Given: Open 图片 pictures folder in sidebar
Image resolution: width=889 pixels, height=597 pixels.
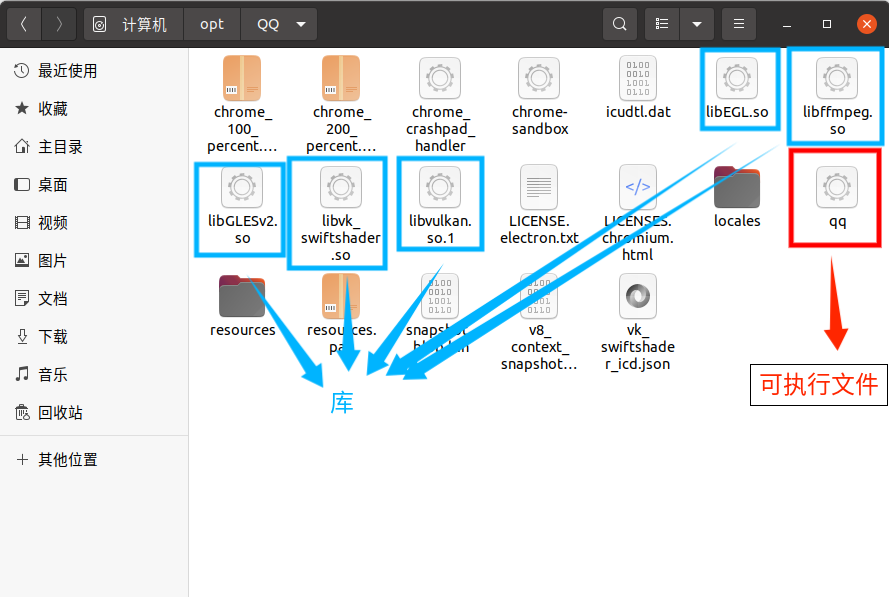Looking at the screenshot, I should tap(94, 261).
